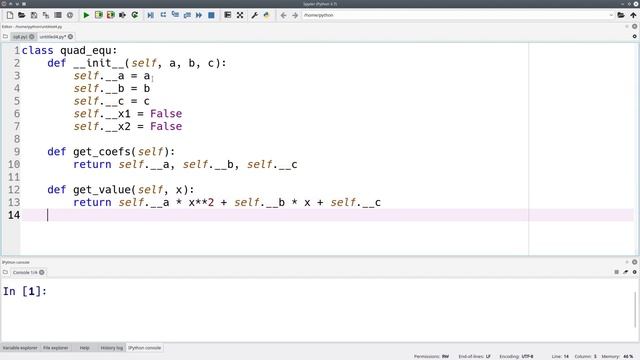Click Memory usage percentage in status bar
This screenshot has height=360, width=640.
(x=618, y=356)
